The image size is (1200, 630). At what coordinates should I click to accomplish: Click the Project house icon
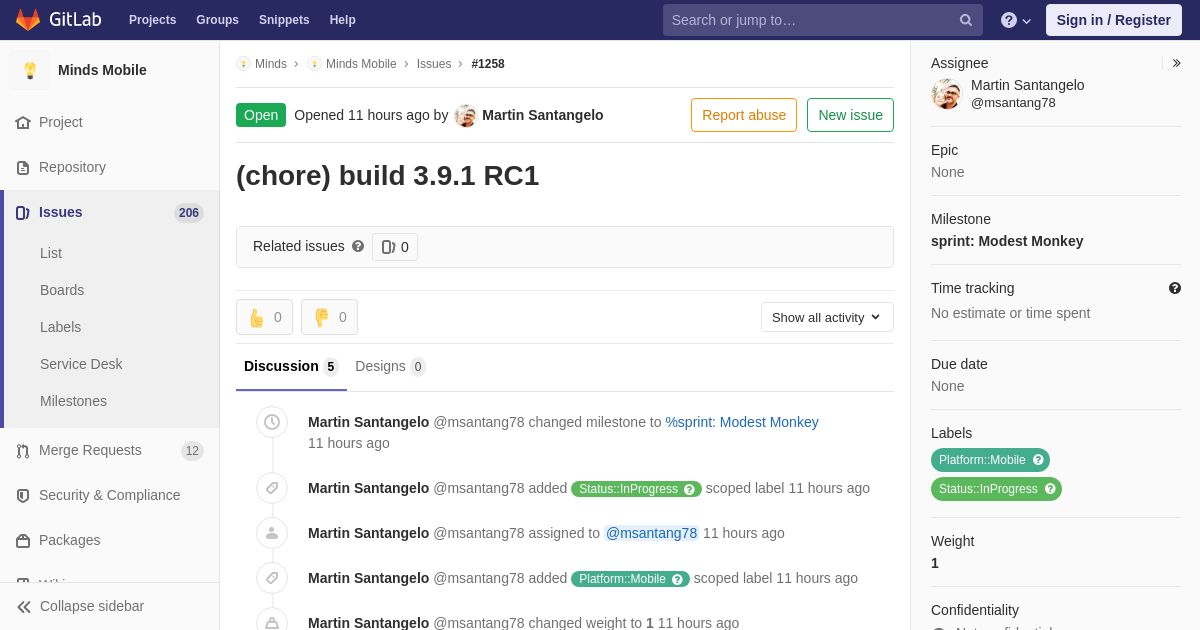click(x=23, y=122)
